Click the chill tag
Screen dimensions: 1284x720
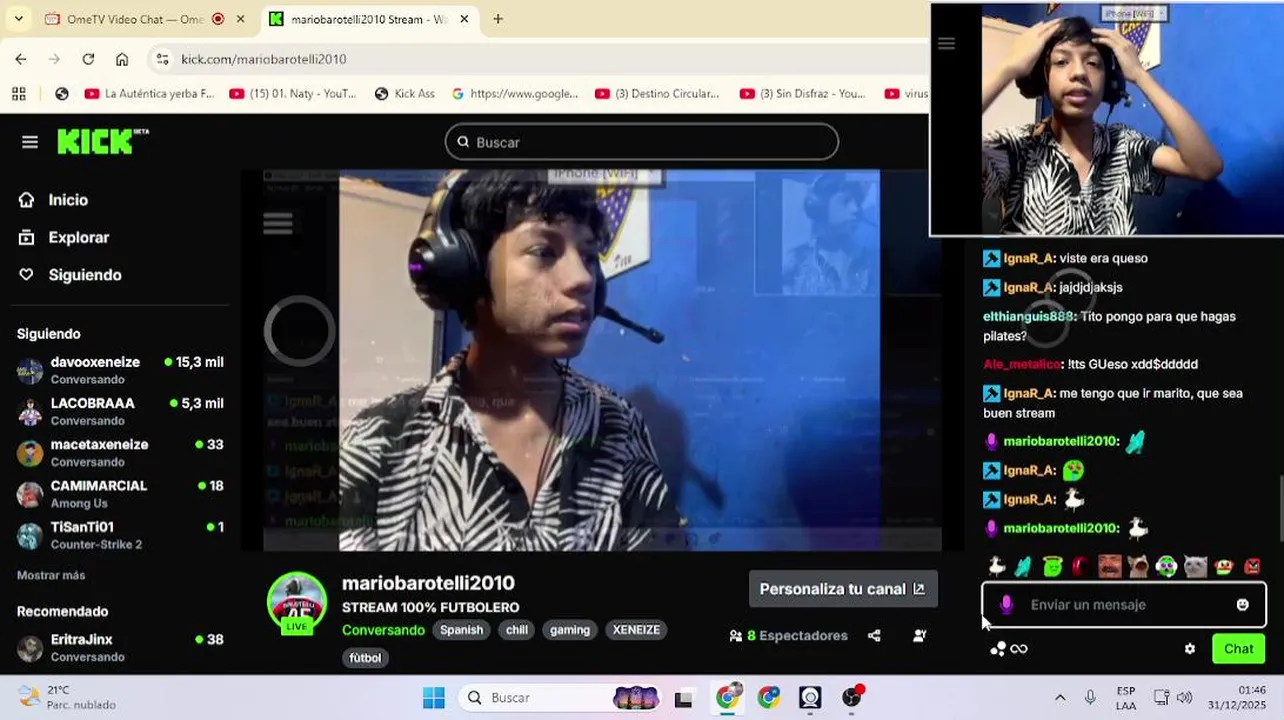click(x=516, y=630)
